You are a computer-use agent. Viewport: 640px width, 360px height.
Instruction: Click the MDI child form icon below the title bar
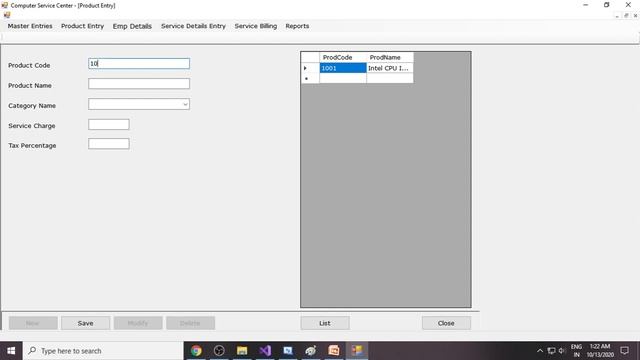click(7, 15)
